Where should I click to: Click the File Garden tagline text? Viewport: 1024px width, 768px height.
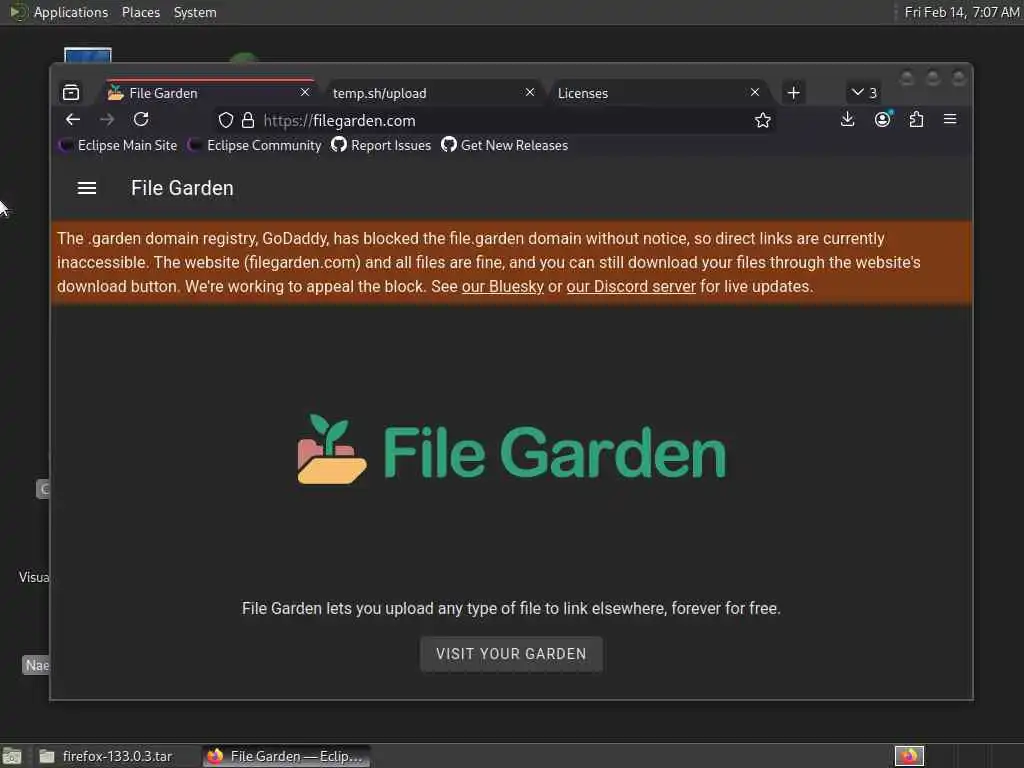(x=511, y=609)
